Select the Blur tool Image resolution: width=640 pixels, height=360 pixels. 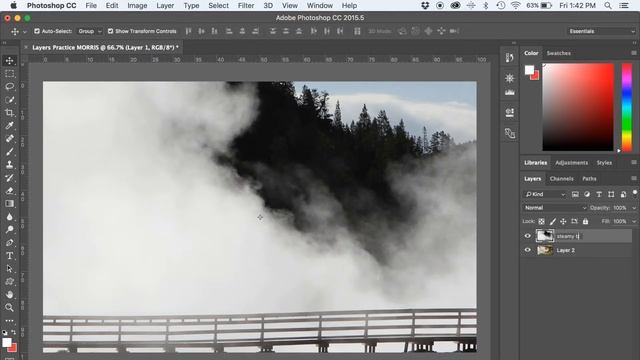tap(9, 217)
